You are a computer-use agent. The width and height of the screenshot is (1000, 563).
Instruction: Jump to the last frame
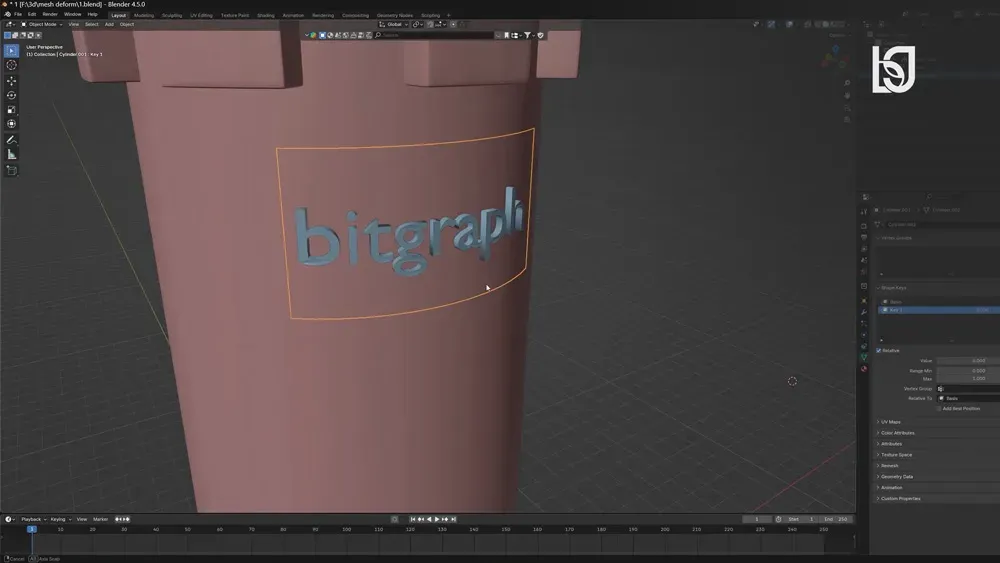[453, 519]
